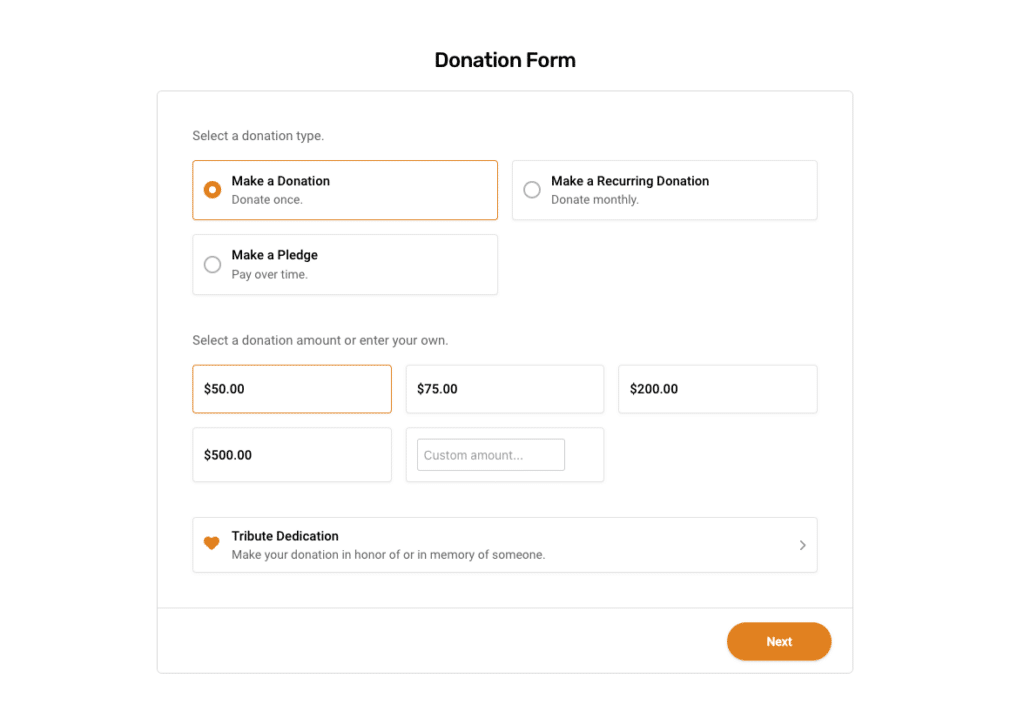Click the orange Next button
Image resolution: width=1024 pixels, height=725 pixels.
(x=779, y=641)
